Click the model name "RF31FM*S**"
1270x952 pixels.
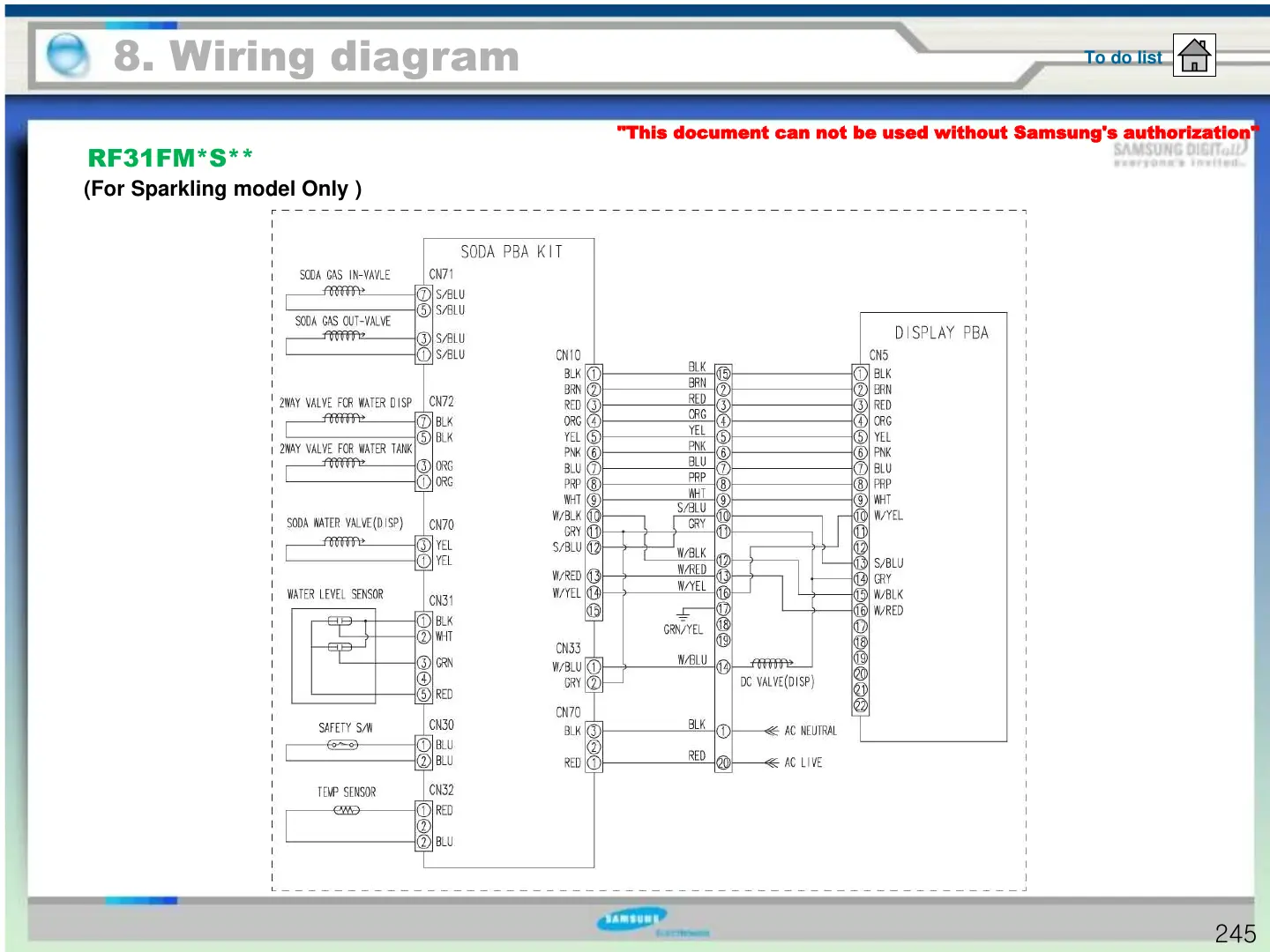click(170, 158)
